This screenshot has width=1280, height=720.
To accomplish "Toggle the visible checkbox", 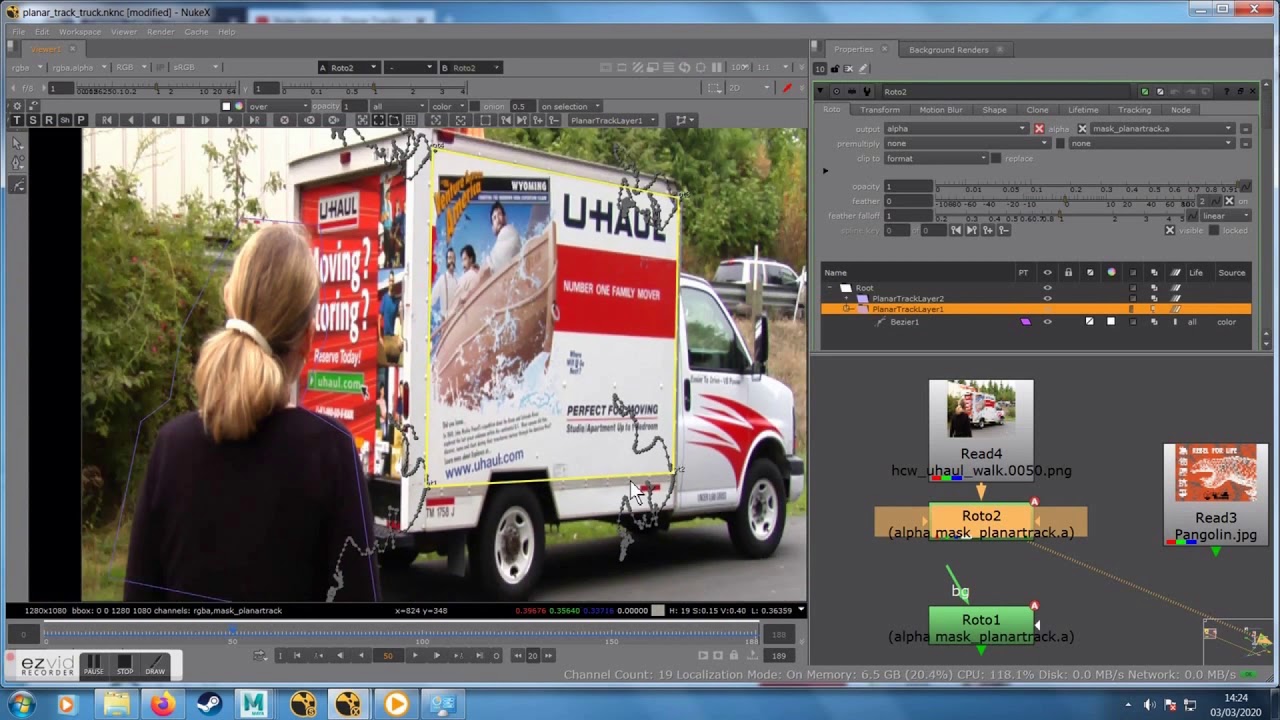I will click(1170, 231).
